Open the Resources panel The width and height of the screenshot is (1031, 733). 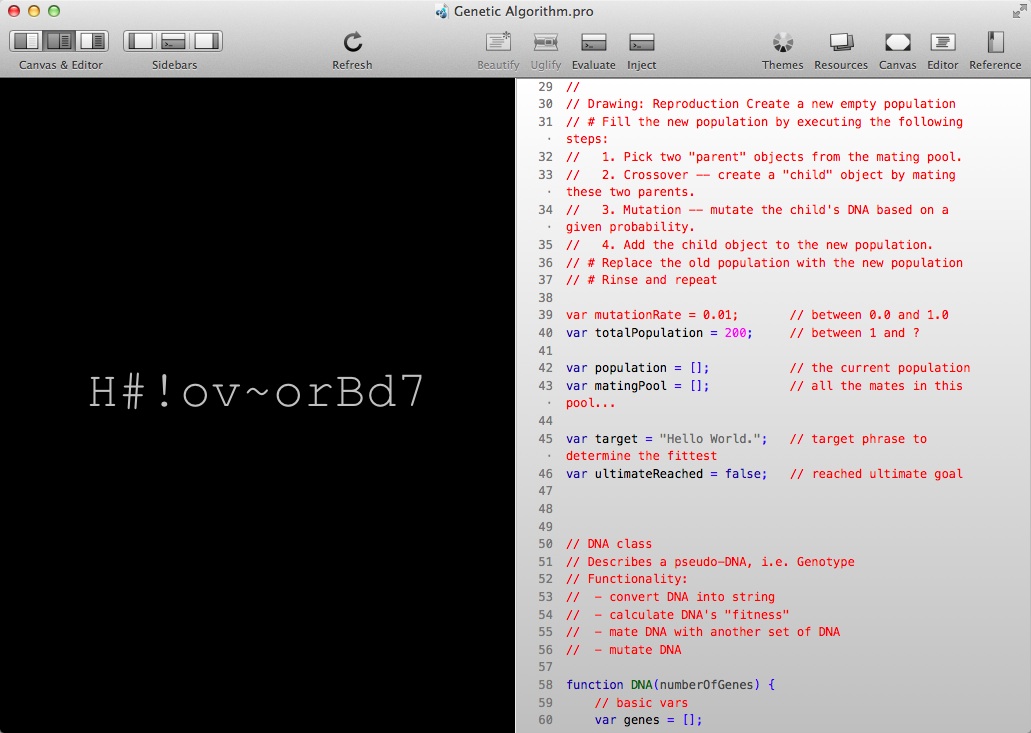(x=841, y=42)
